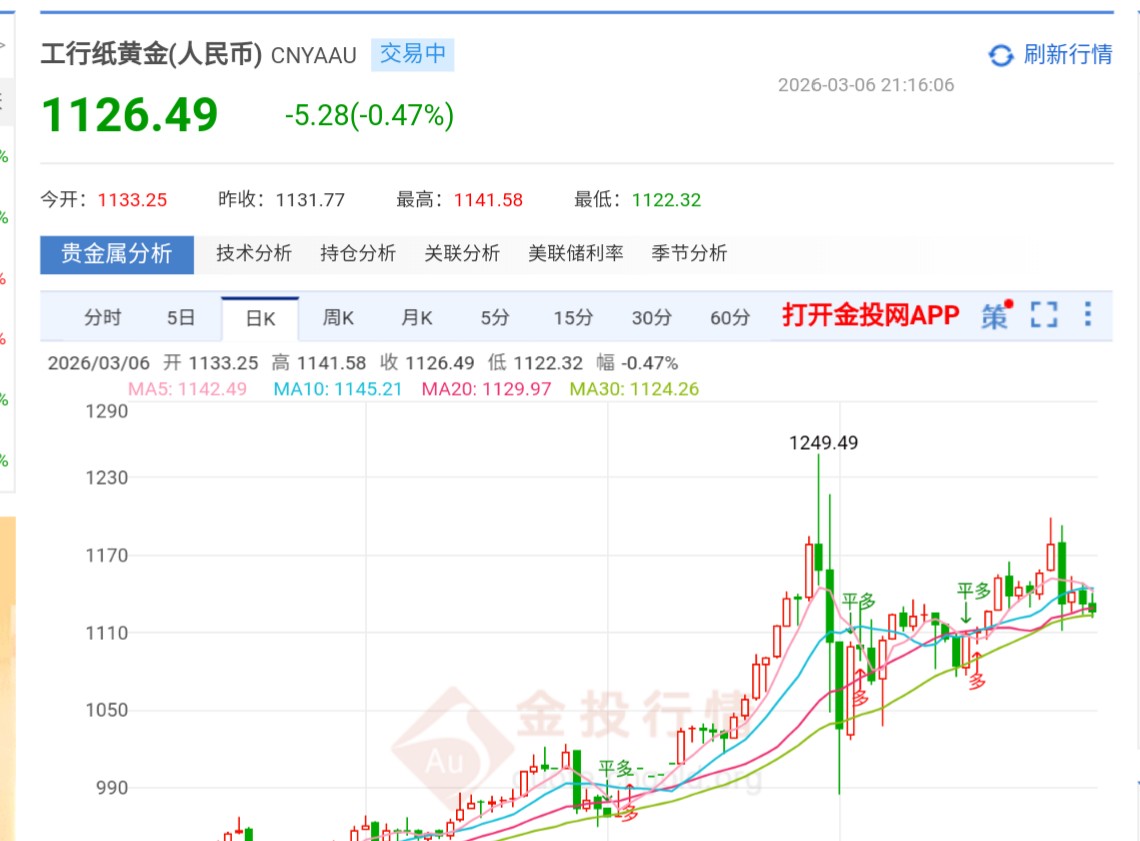Click the 1170 axis label

[107, 555]
